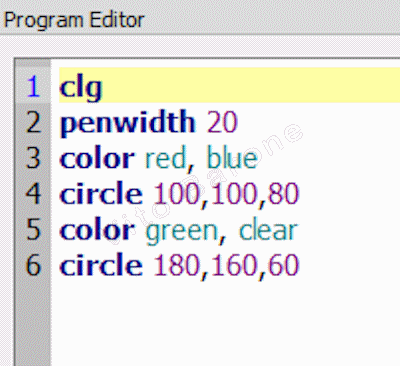Image resolution: width=400 pixels, height=366 pixels.
Task: Click the clg command on line 1
Action: pos(81,88)
